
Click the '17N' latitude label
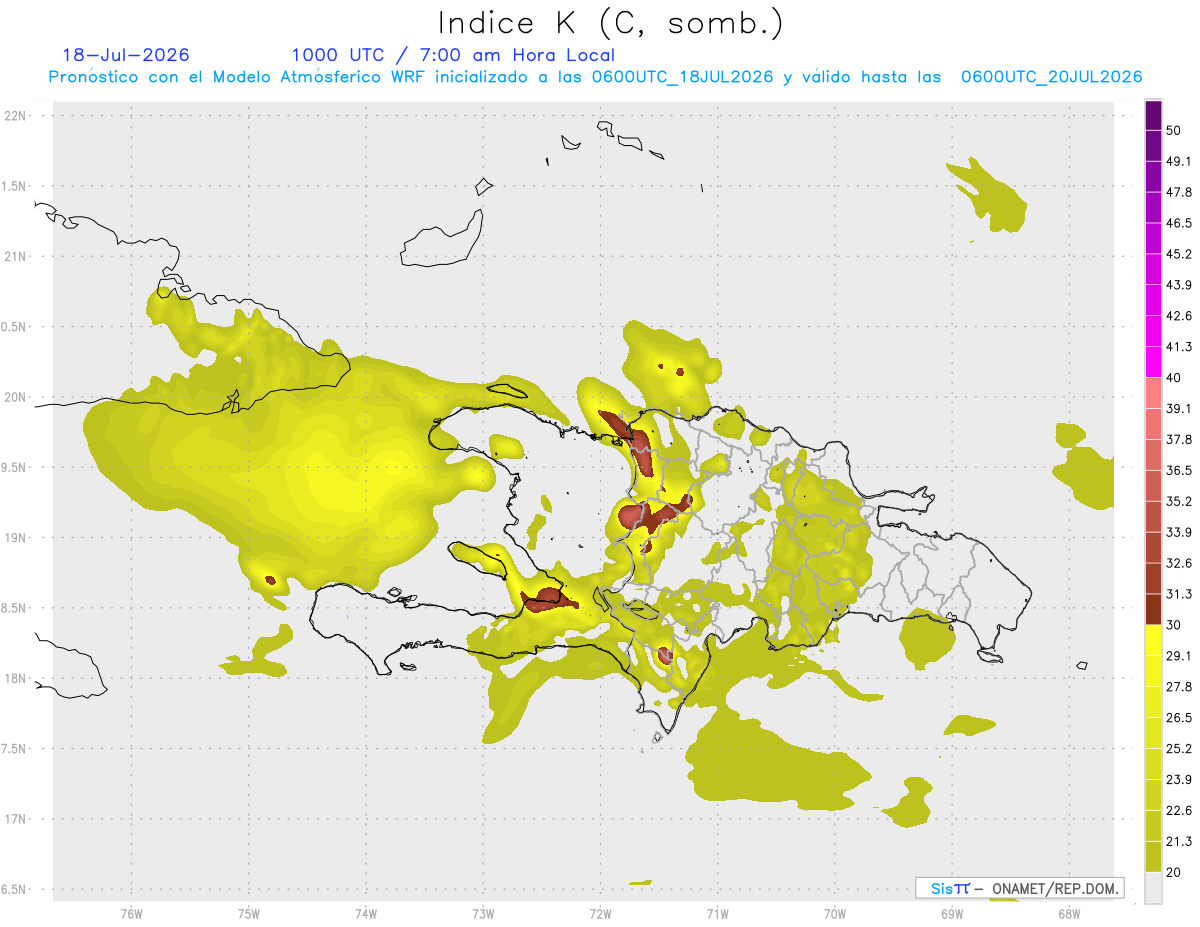pyautogui.click(x=16, y=819)
